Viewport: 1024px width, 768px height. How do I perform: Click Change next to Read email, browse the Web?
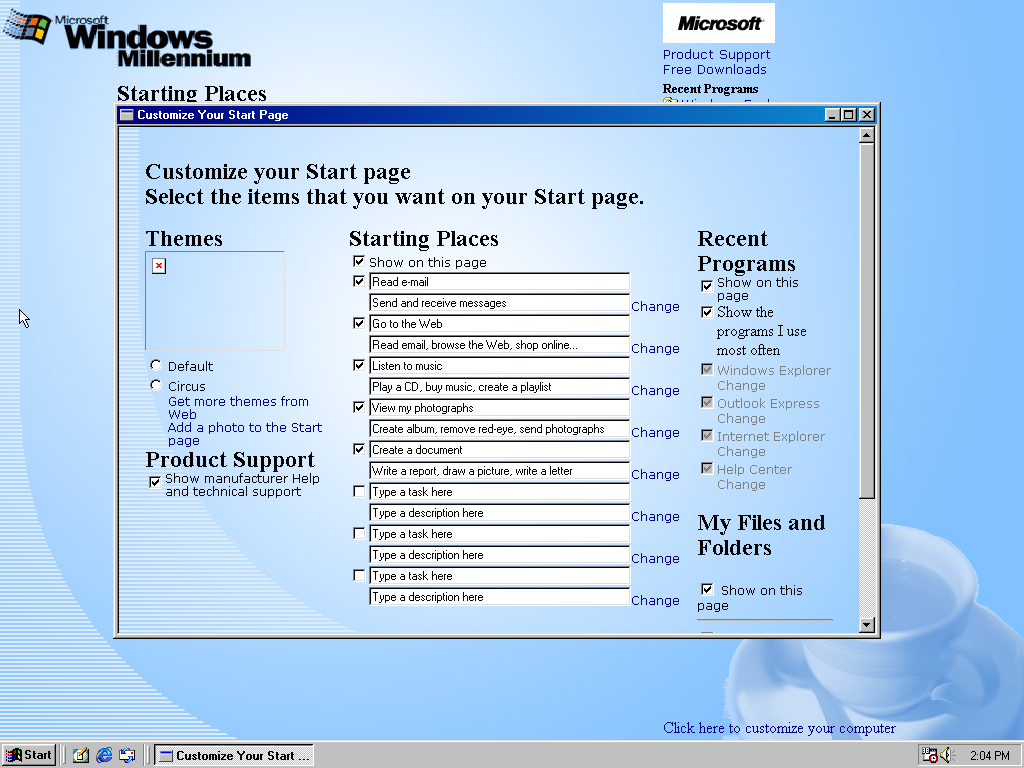coord(655,348)
